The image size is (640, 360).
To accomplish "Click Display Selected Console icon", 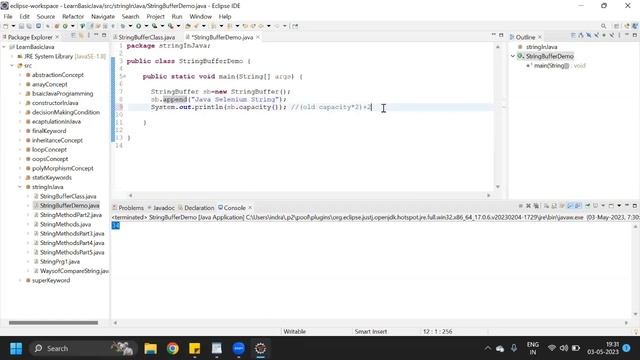I will tap(596, 206).
